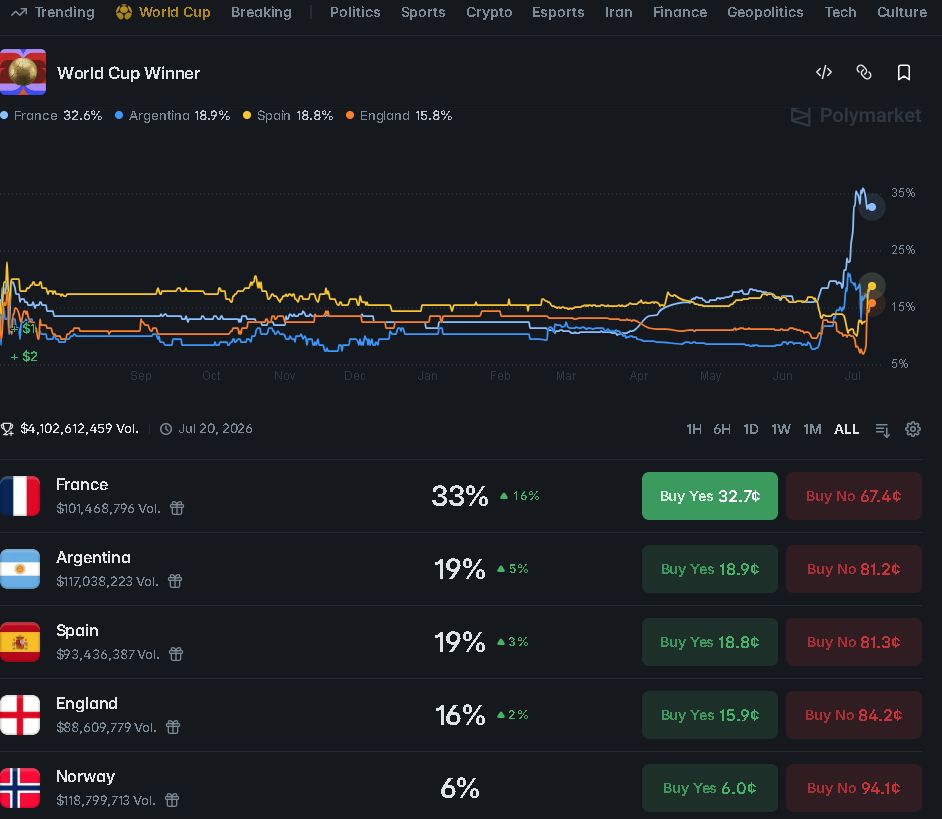
Task: Click Buy No 94.1¢ for Norway
Action: [854, 788]
